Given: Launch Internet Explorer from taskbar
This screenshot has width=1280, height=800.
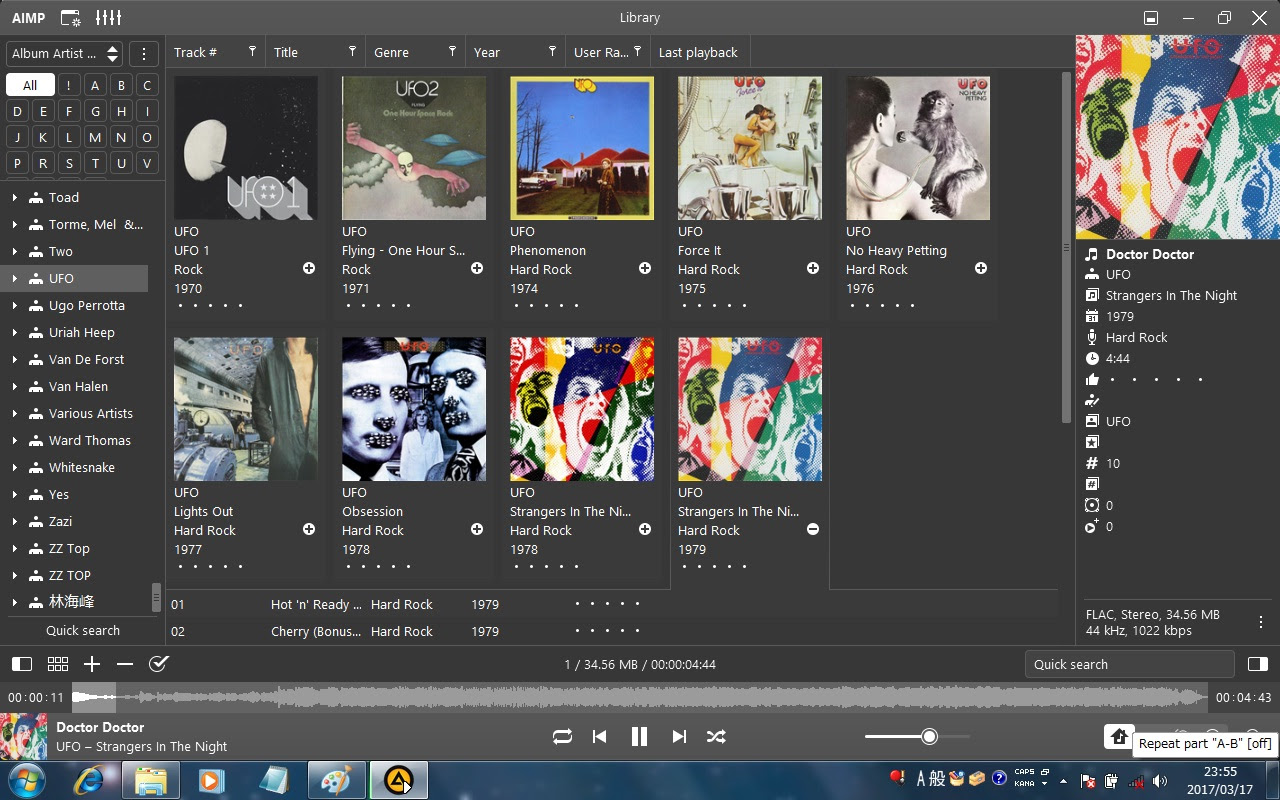Looking at the screenshot, I should pos(88,780).
